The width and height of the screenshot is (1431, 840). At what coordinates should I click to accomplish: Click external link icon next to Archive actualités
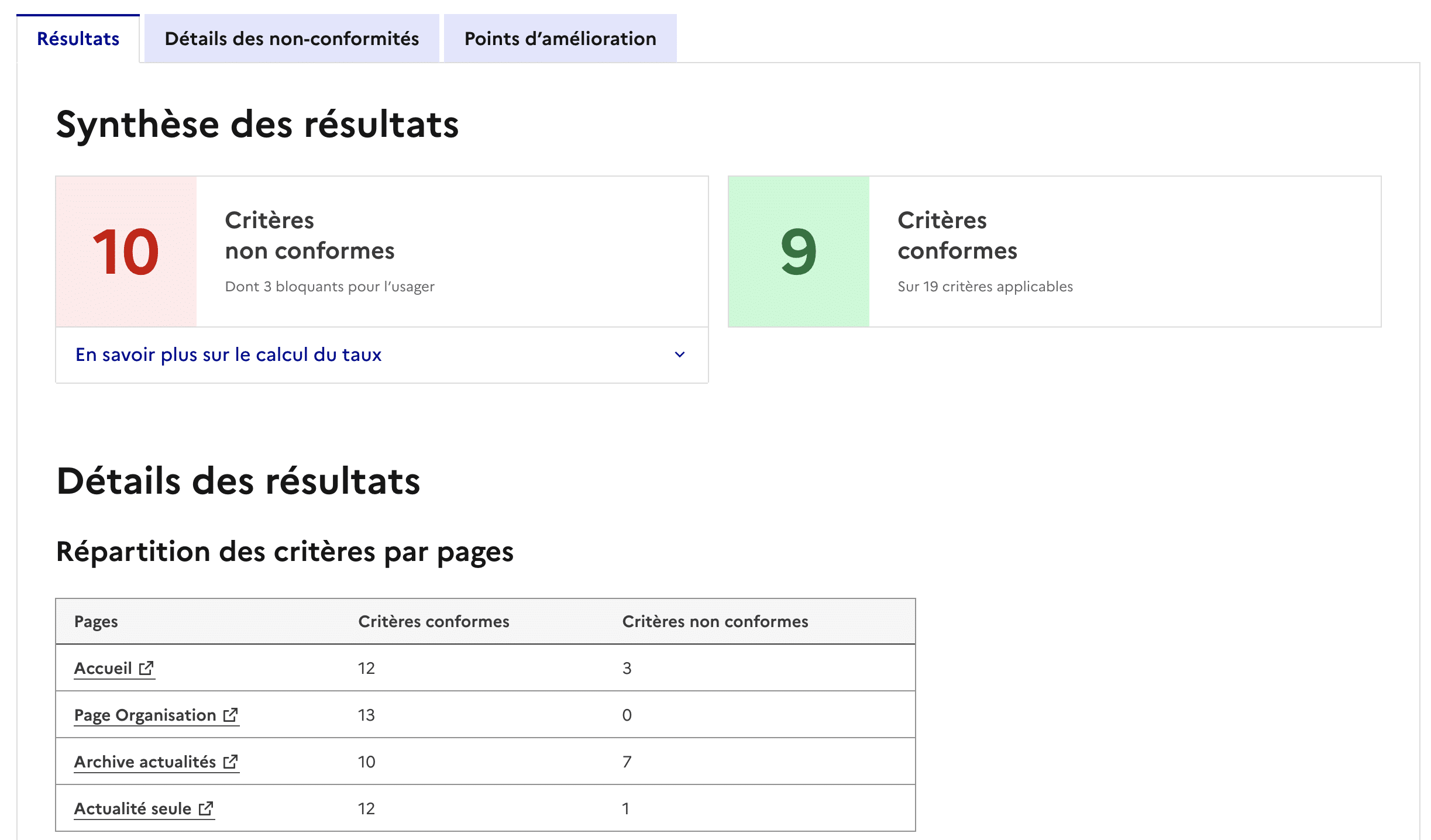tap(231, 762)
